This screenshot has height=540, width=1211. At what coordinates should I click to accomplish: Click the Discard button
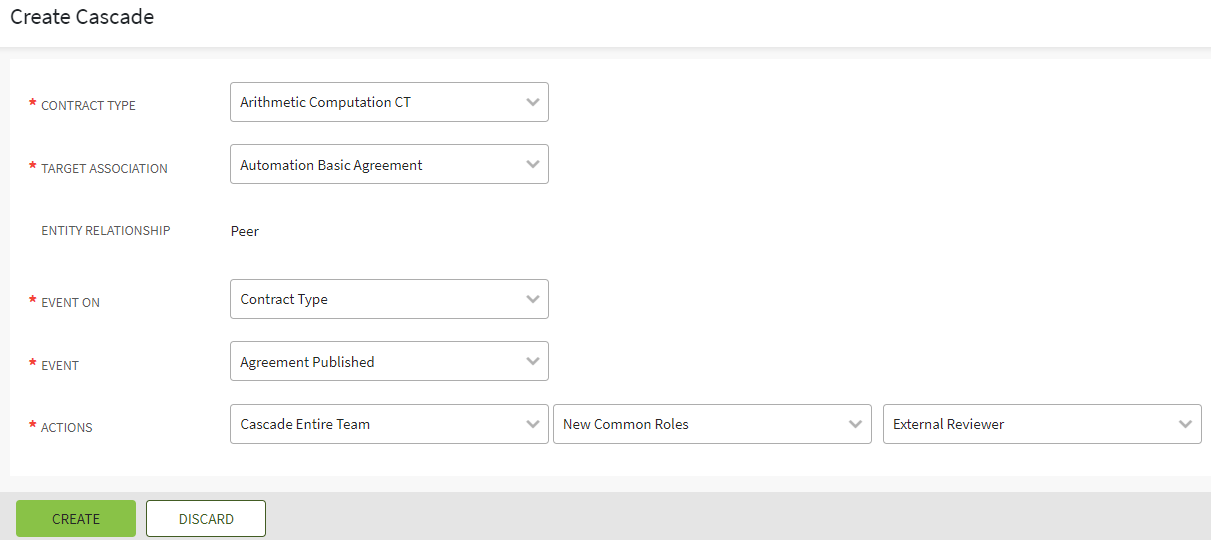[x=206, y=519]
